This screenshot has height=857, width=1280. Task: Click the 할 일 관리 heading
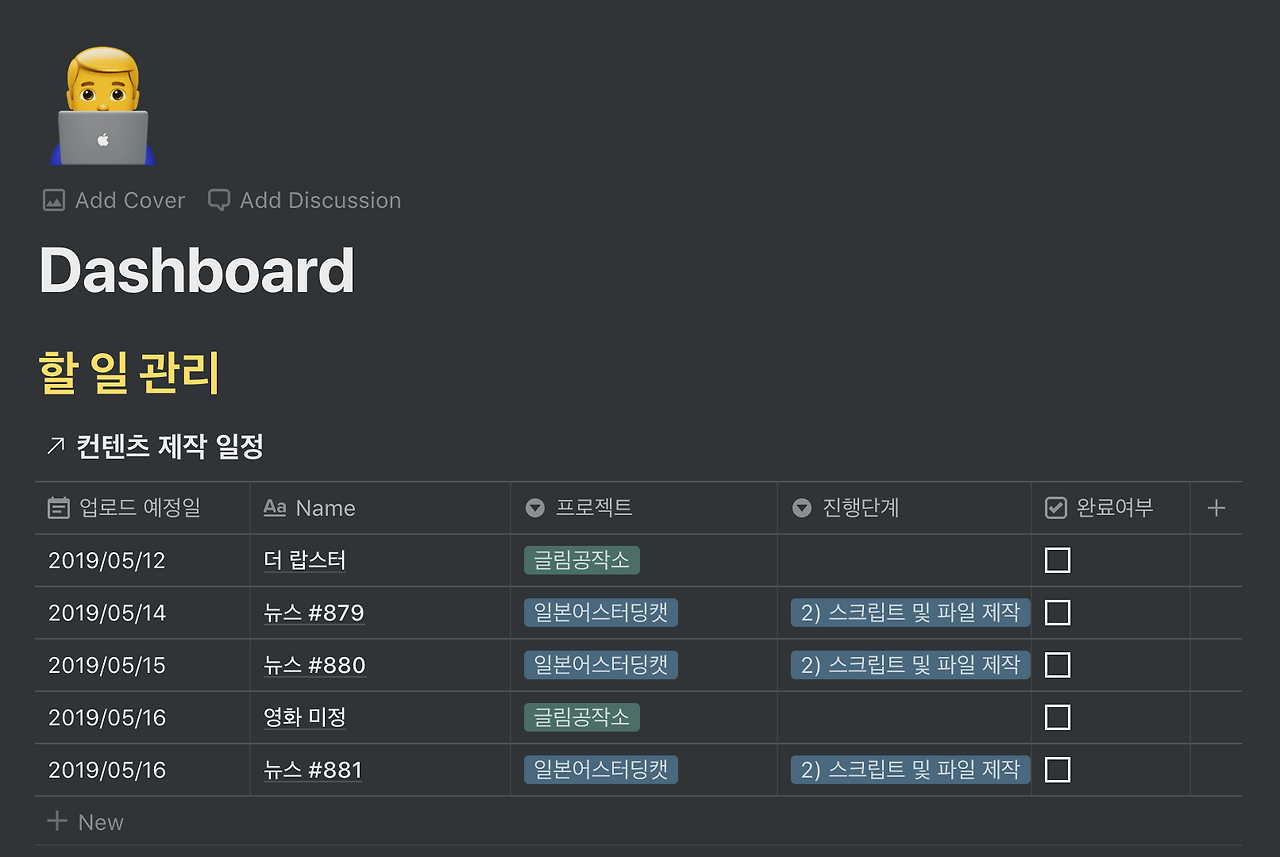click(129, 373)
